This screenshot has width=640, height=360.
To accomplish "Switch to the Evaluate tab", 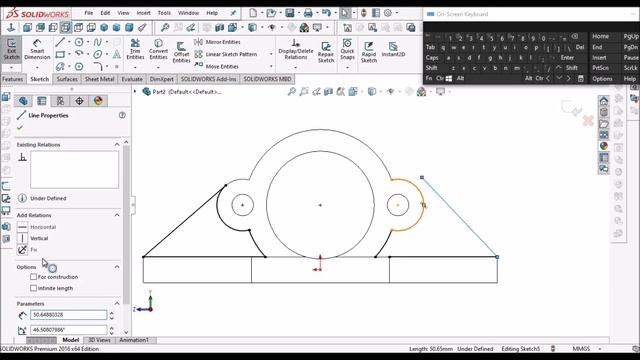I will coord(132,79).
